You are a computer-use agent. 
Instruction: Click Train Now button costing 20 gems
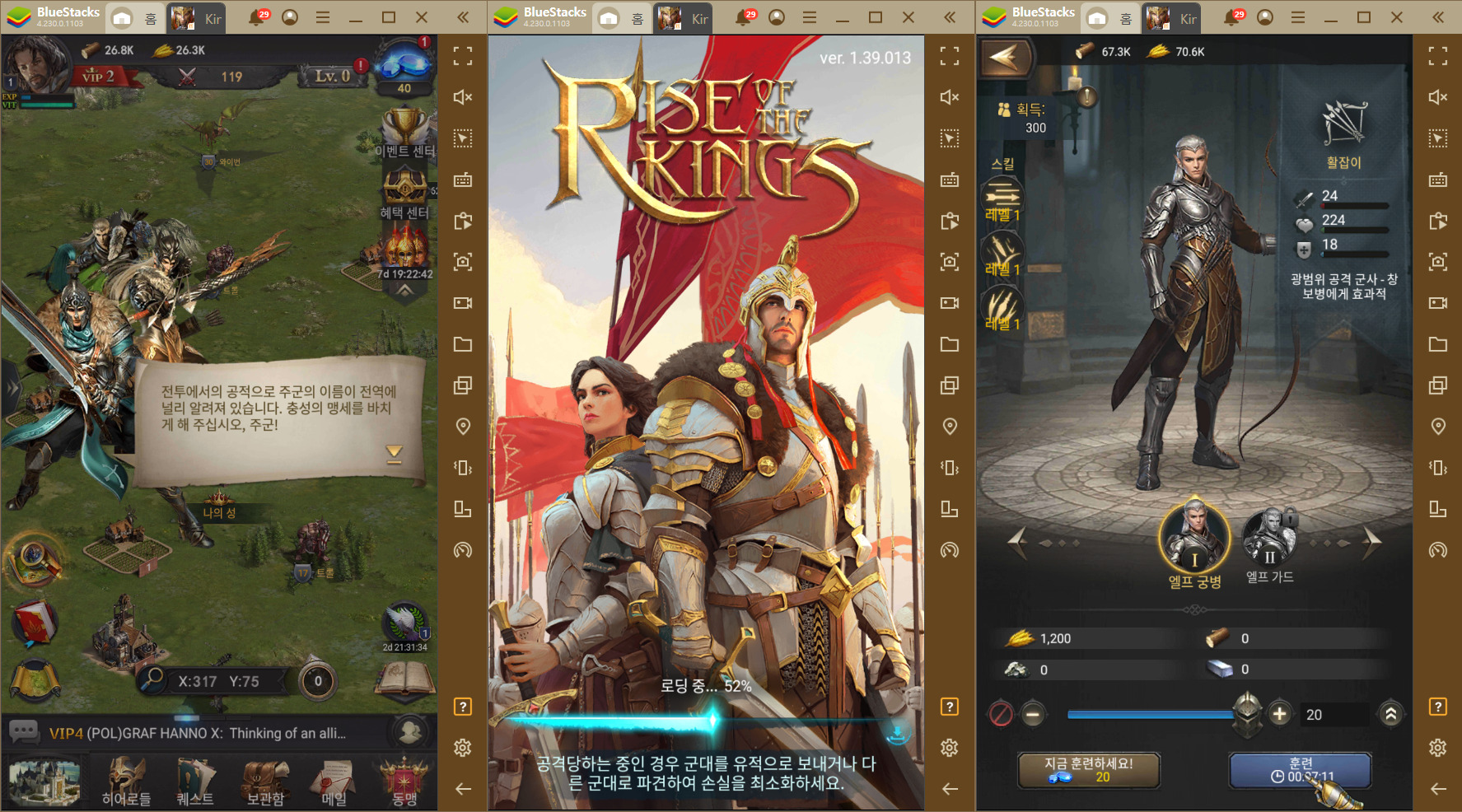click(x=1089, y=771)
